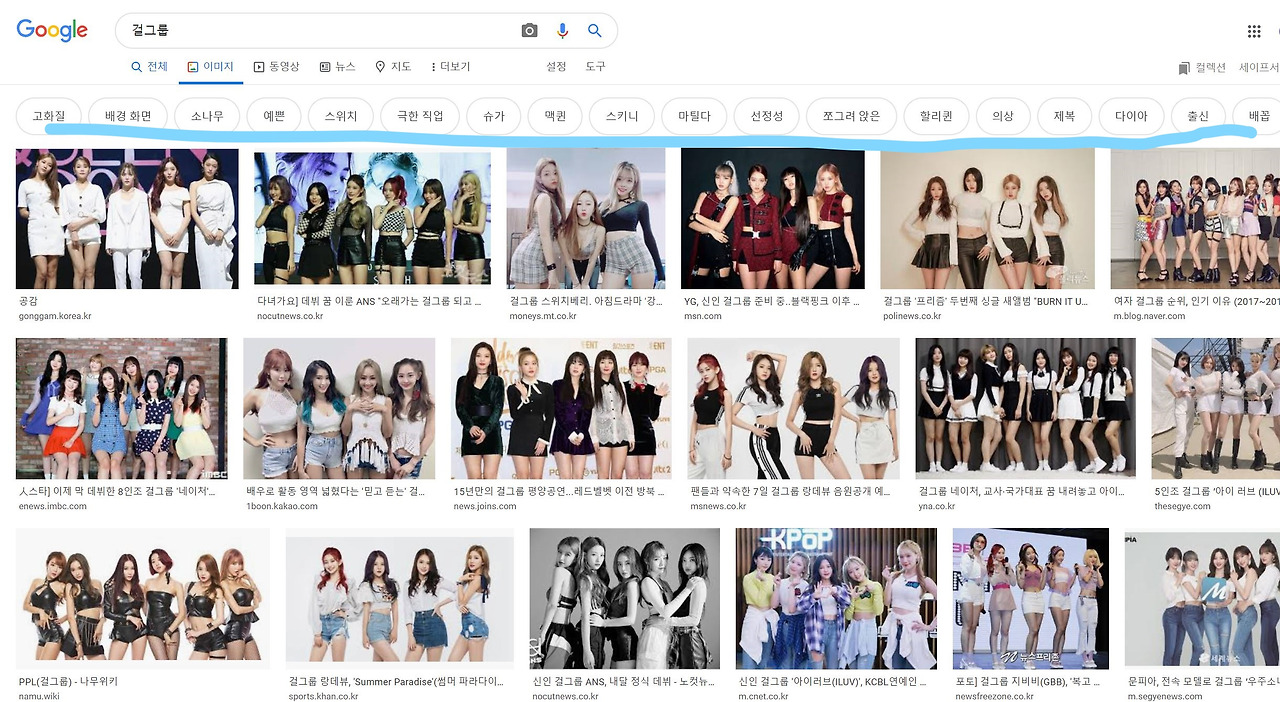This screenshot has width=1280, height=702.
Task: Click inside the 걸그룹 search field
Action: coord(300,31)
